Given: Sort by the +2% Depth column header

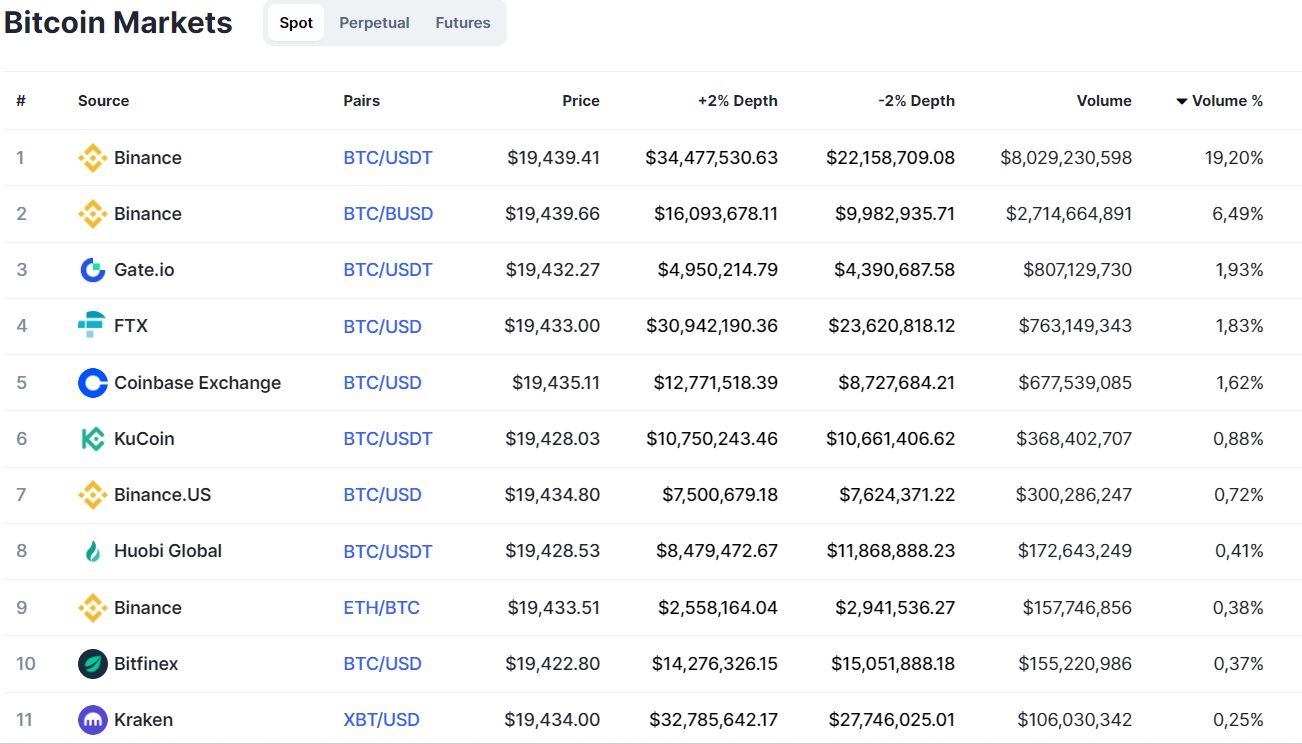Looking at the screenshot, I should click(737, 101).
